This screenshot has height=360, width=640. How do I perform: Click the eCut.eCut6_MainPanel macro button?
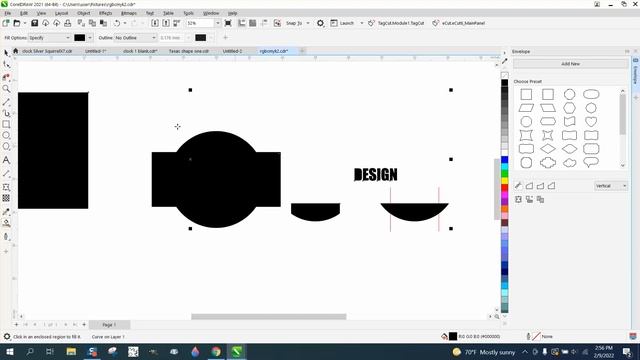pyautogui.click(x=459, y=23)
